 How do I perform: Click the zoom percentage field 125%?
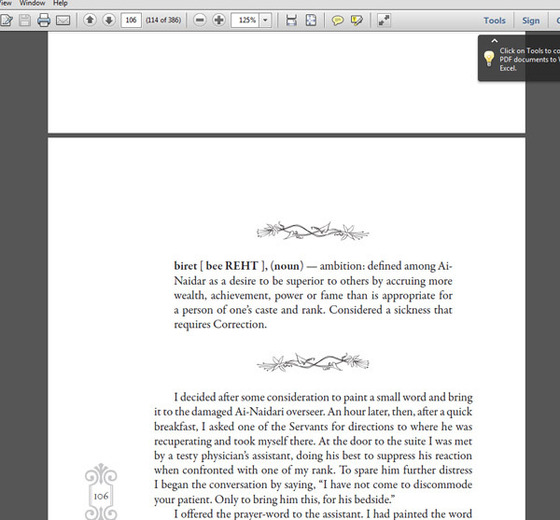pos(245,20)
